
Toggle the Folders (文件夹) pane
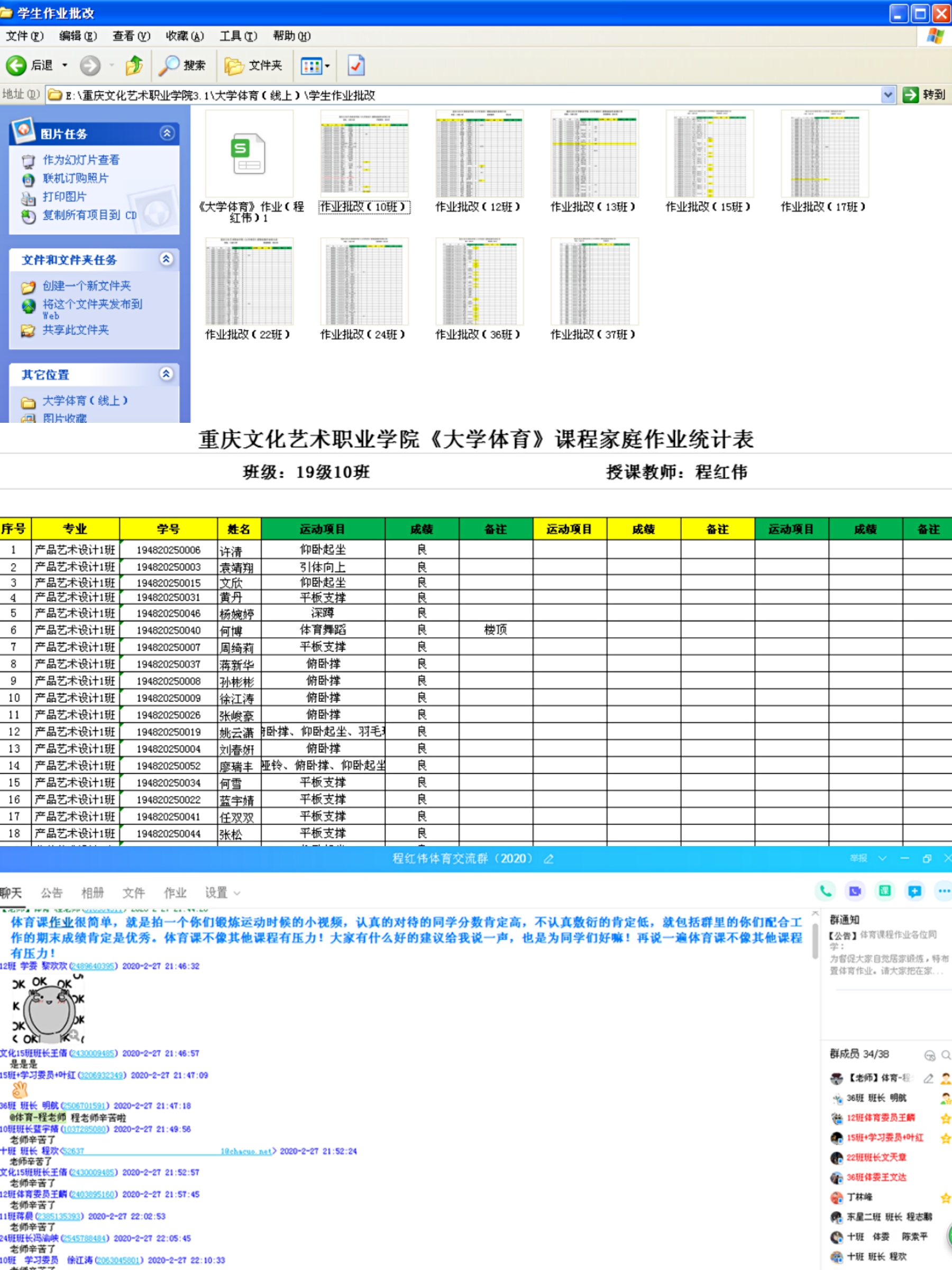click(254, 66)
